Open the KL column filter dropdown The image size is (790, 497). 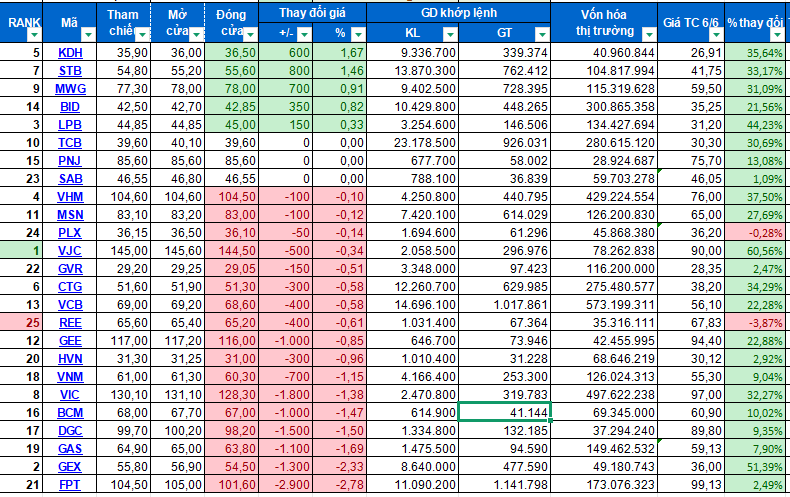tap(450, 34)
